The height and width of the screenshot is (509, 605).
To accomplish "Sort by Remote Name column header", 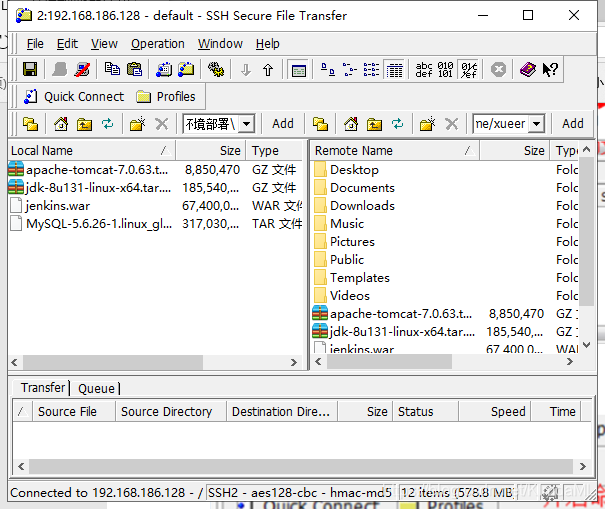I will [395, 151].
